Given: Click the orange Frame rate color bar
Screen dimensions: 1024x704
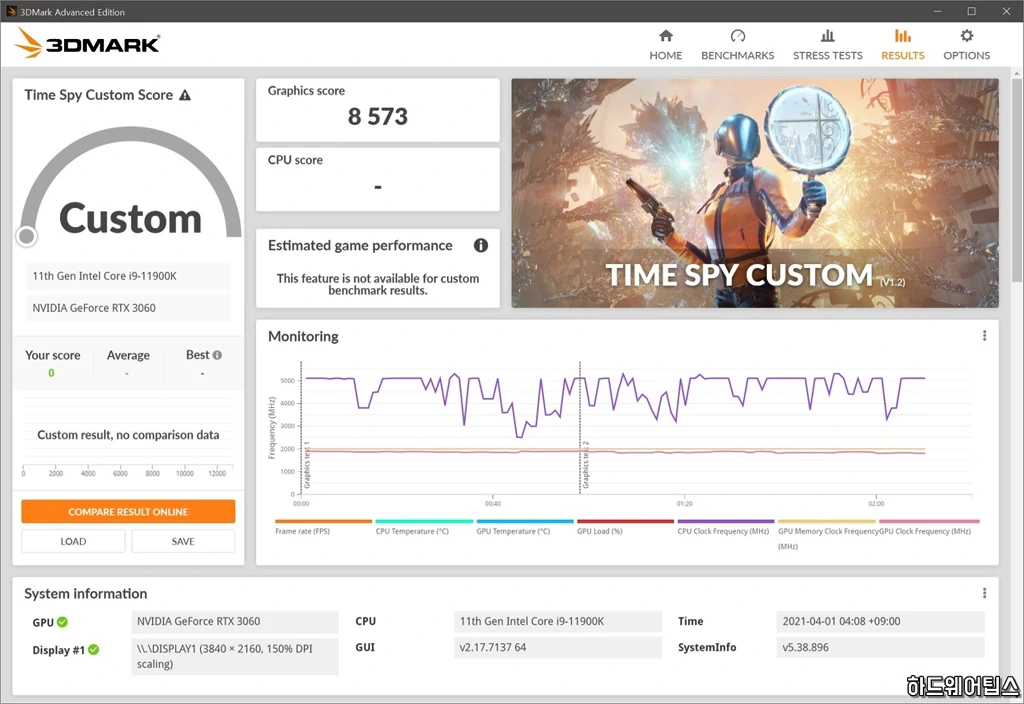Looking at the screenshot, I should (323, 521).
